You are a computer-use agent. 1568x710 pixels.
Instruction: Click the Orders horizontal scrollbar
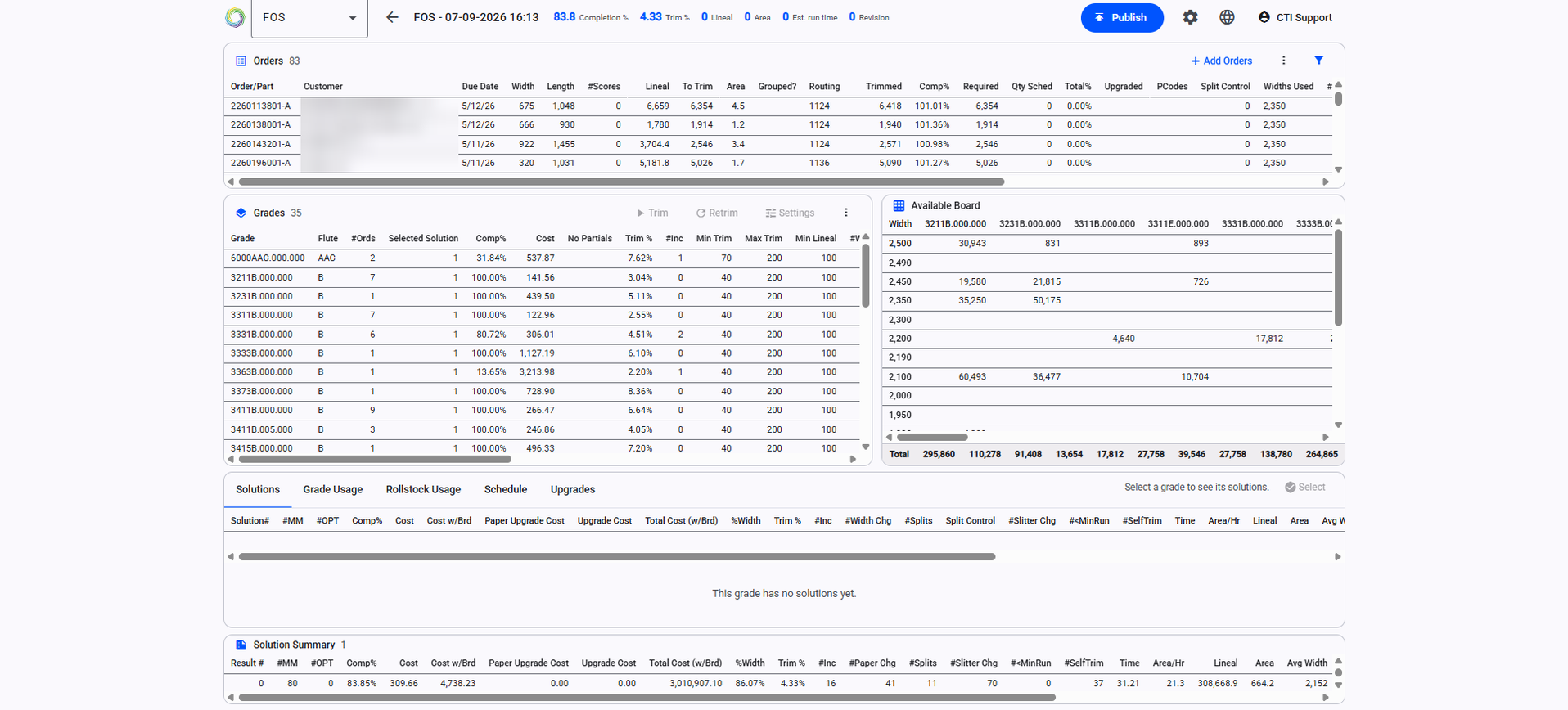621,182
